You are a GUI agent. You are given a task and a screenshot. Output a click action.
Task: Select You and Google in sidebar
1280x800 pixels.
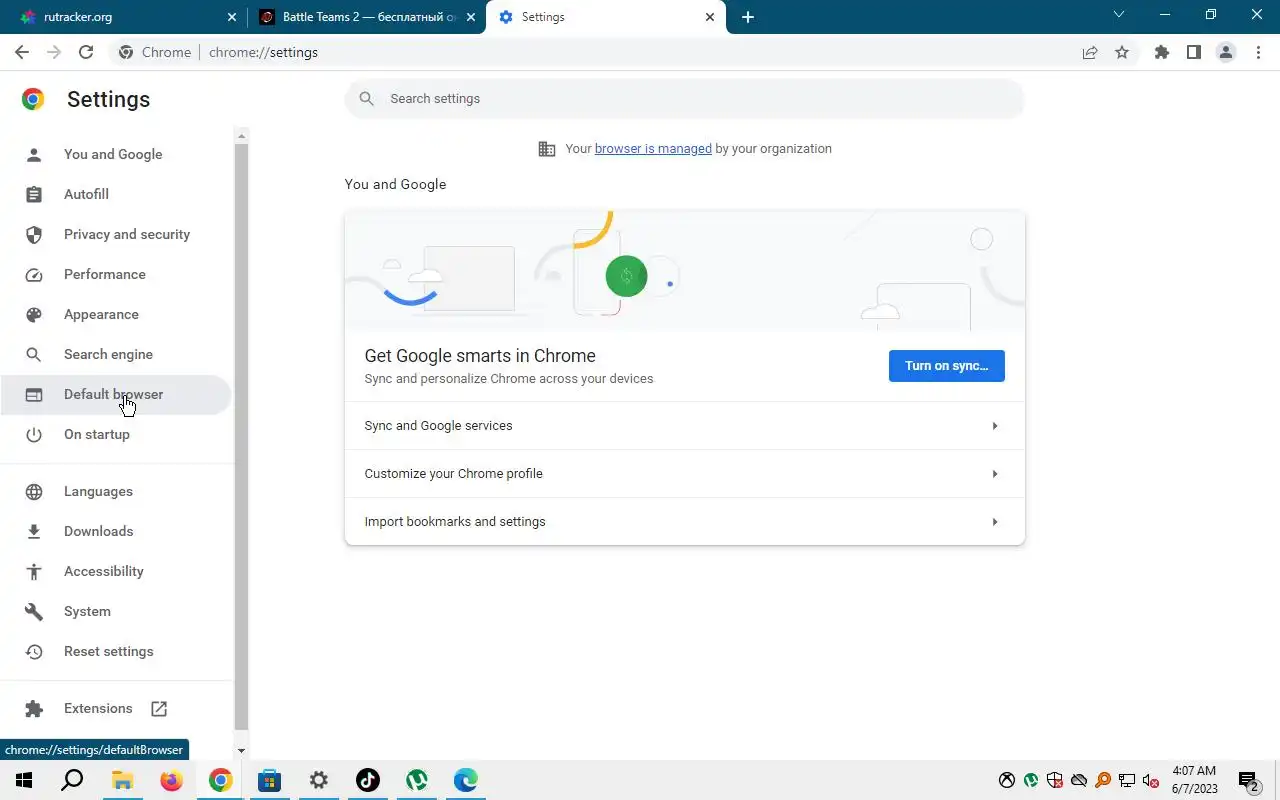[115, 154]
